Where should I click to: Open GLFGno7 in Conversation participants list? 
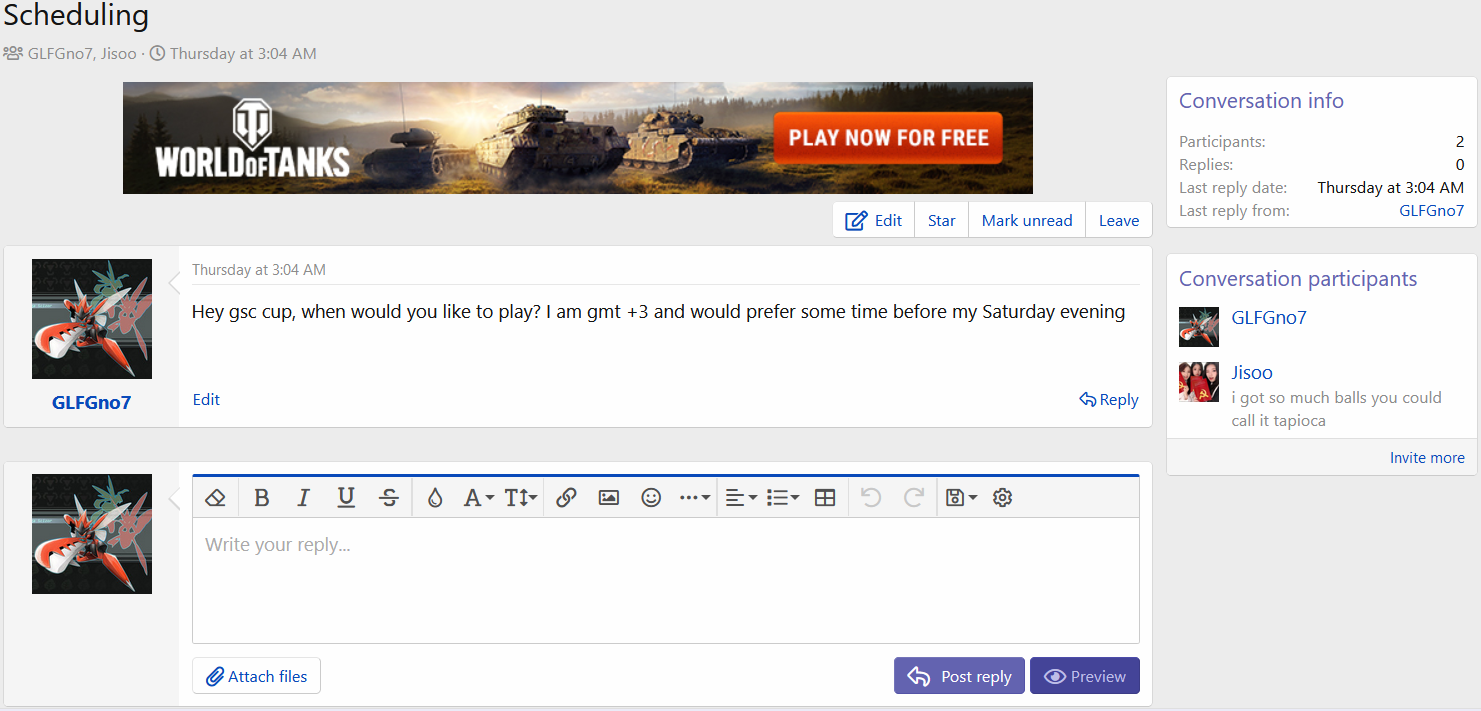1269,318
